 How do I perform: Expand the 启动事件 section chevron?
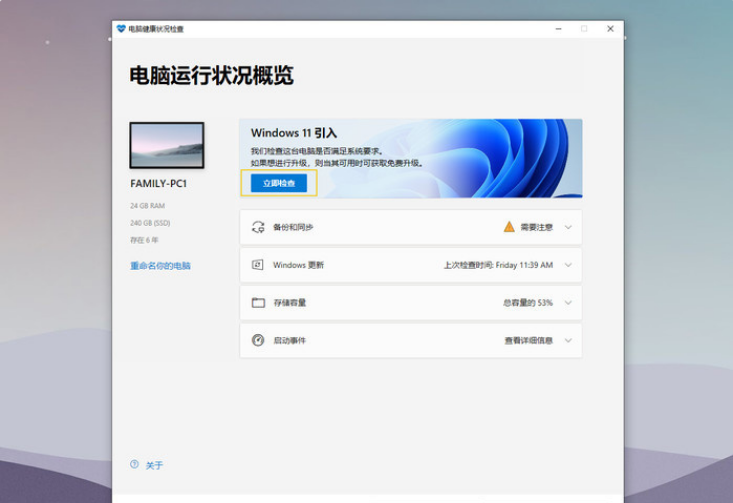(x=568, y=340)
